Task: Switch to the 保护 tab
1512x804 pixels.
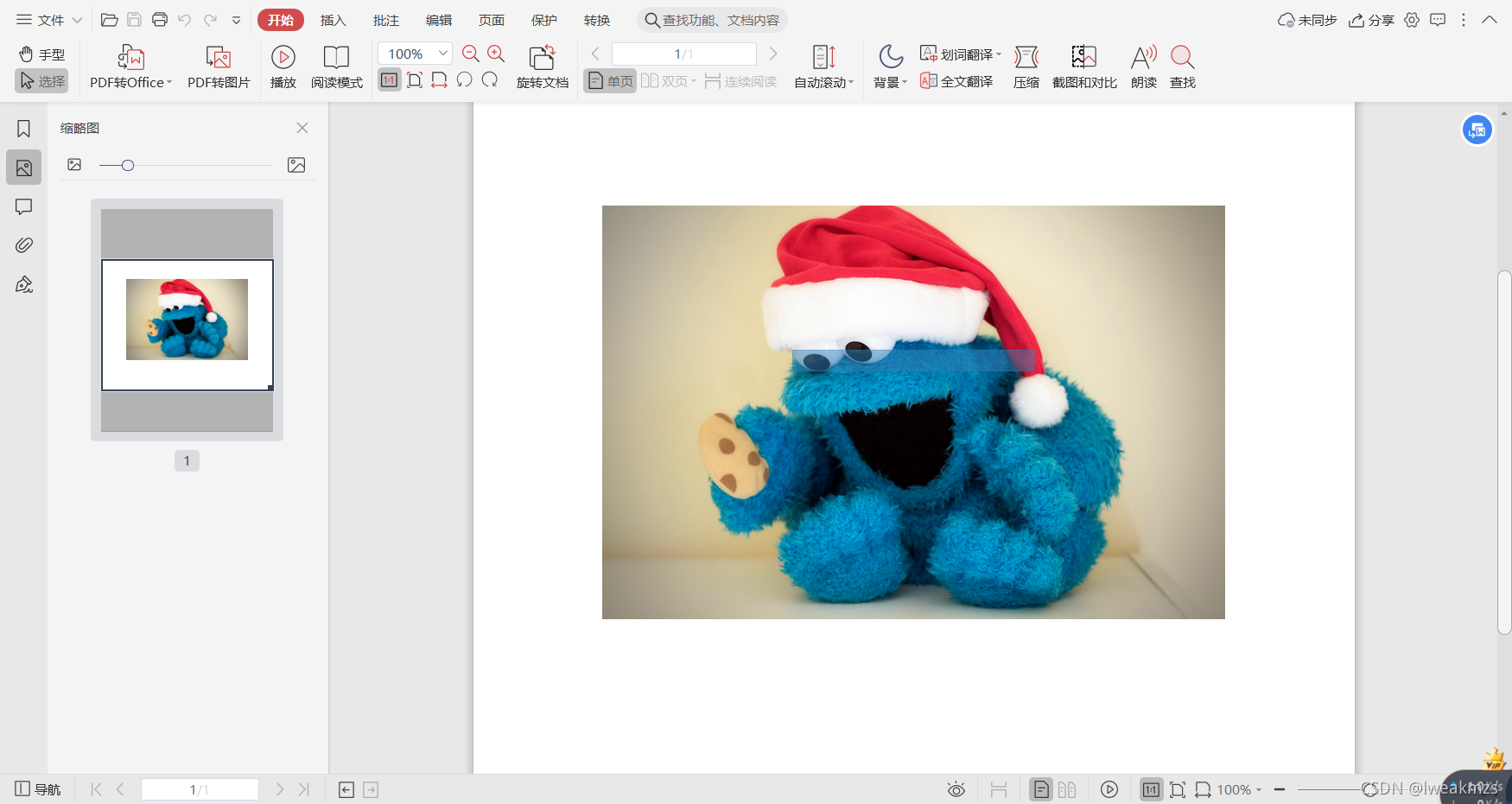Action: pyautogui.click(x=544, y=20)
